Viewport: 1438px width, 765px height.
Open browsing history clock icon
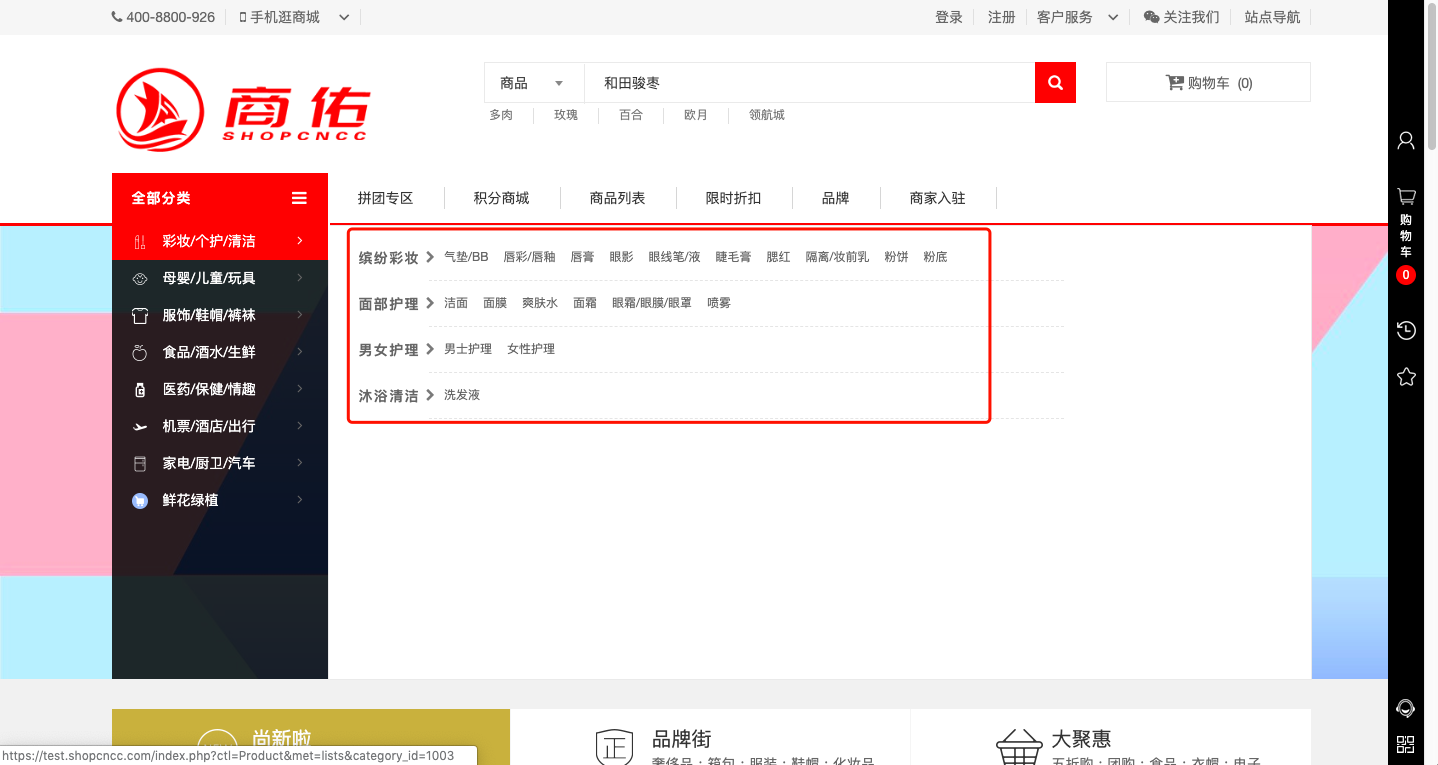click(x=1406, y=330)
